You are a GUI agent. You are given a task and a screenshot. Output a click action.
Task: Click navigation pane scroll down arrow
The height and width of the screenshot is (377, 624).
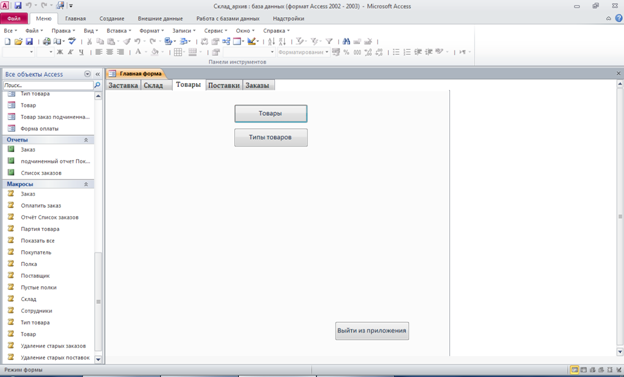pyautogui.click(x=98, y=359)
